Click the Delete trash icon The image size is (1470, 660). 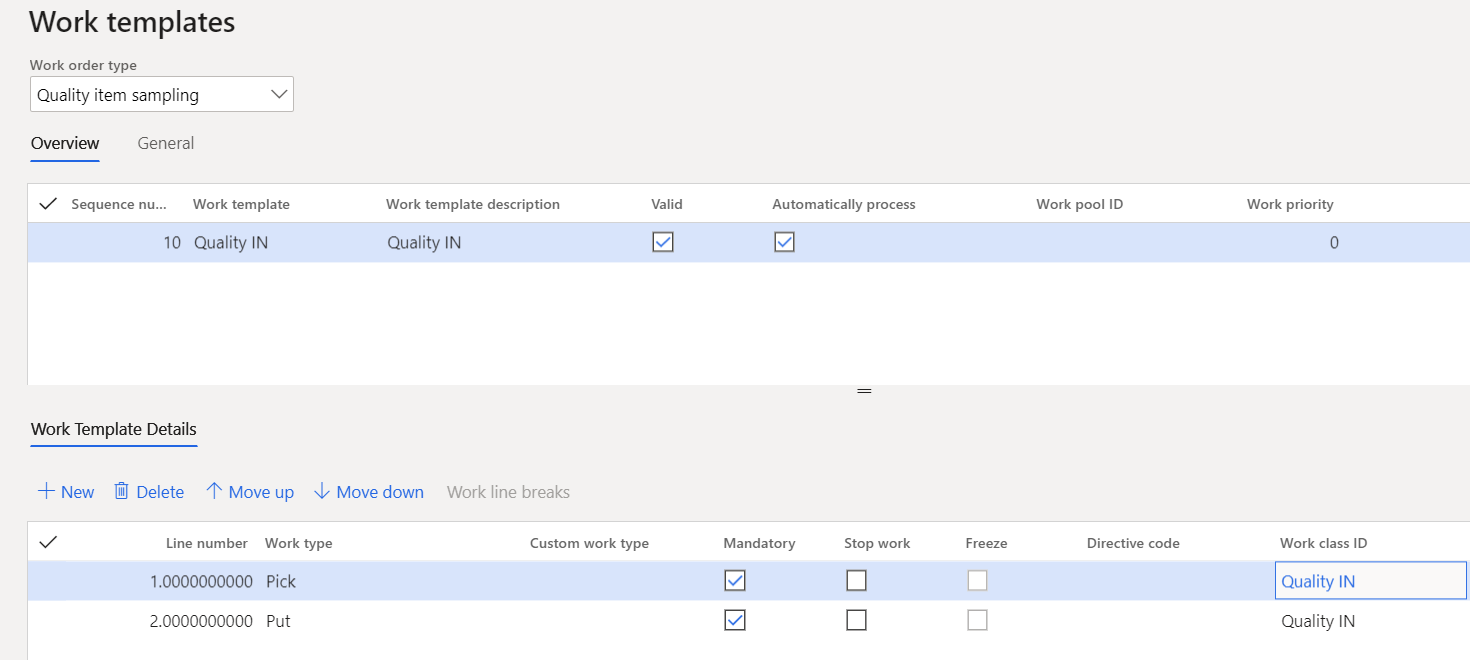122,491
